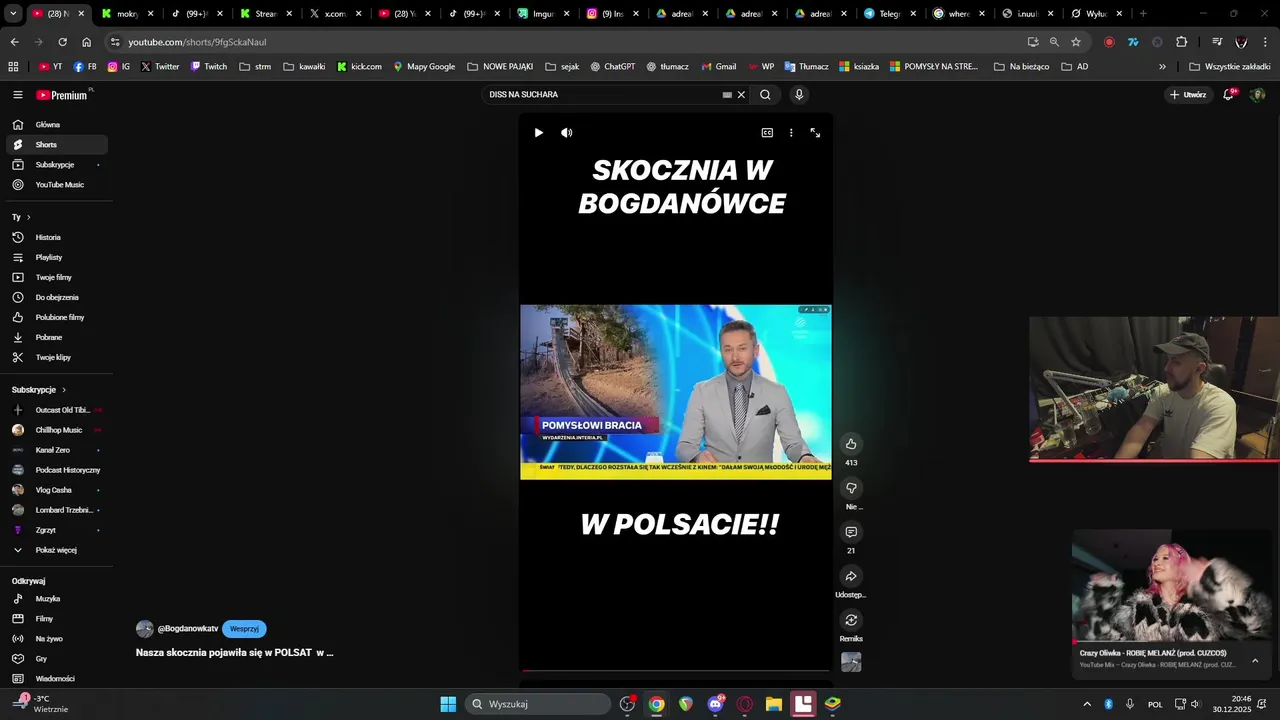The image size is (1280, 720).
Task: Open a new browser tab
Action: 1143,14
